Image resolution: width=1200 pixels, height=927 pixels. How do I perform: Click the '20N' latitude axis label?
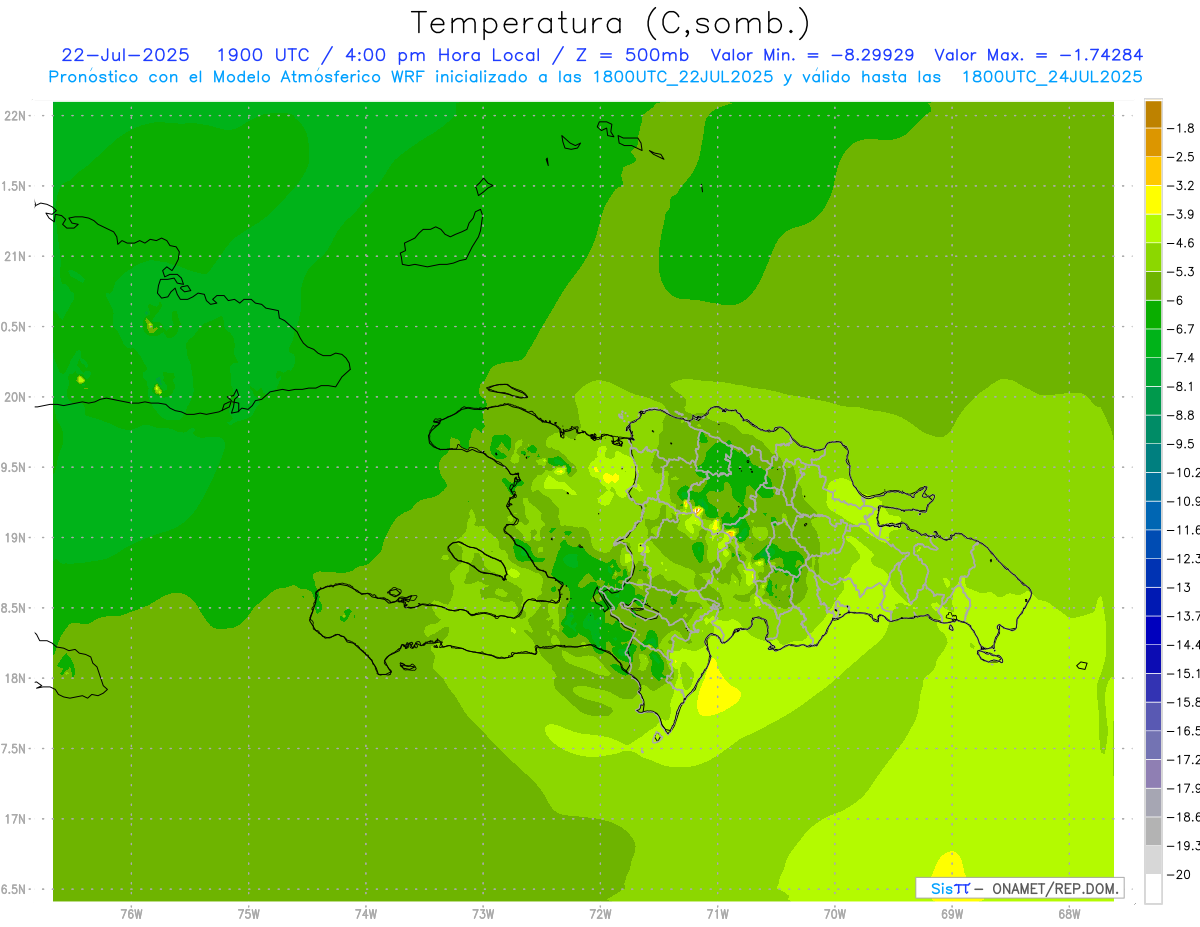click(x=15, y=397)
